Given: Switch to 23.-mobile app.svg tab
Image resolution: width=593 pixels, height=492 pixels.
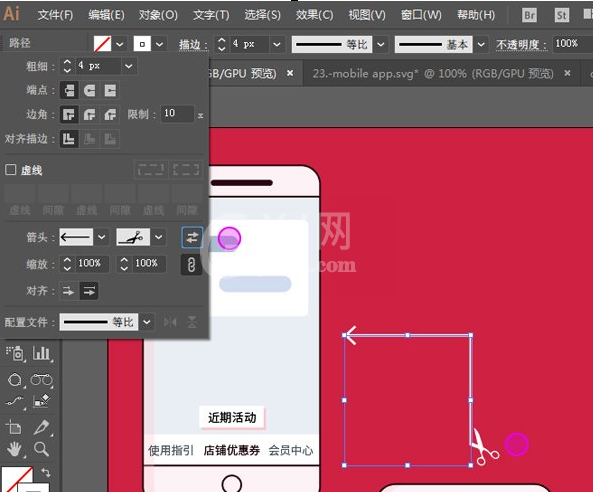Looking at the screenshot, I should pyautogui.click(x=433, y=73).
